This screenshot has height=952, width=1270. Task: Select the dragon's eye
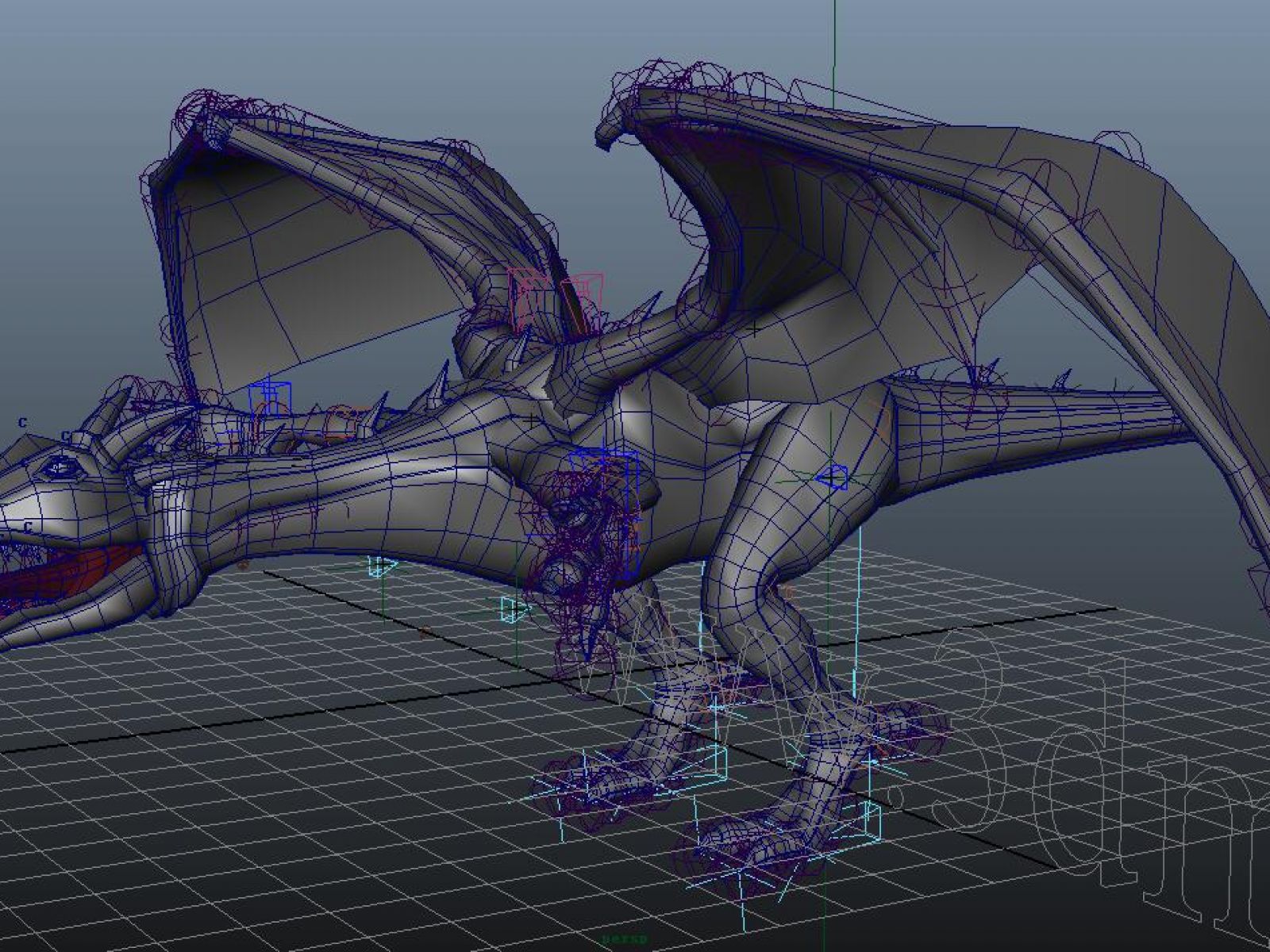click(x=61, y=468)
